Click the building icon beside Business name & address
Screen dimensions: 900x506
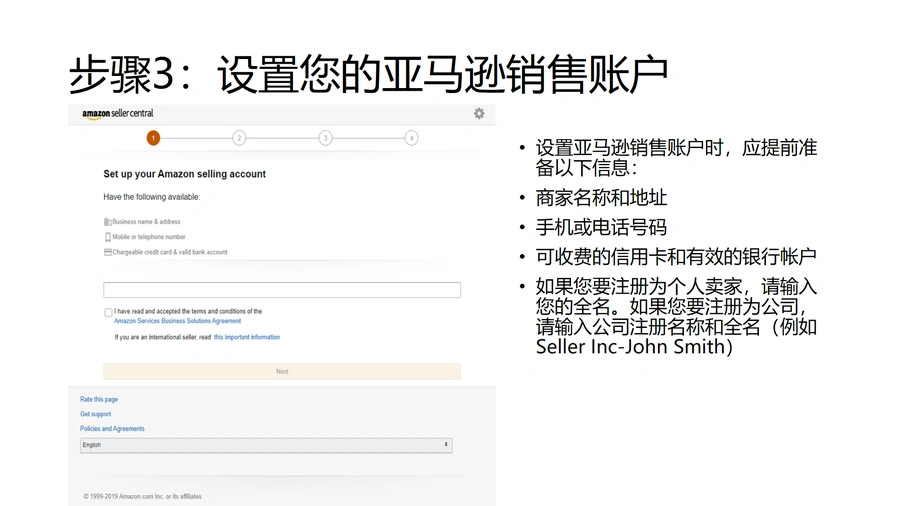coord(107,222)
